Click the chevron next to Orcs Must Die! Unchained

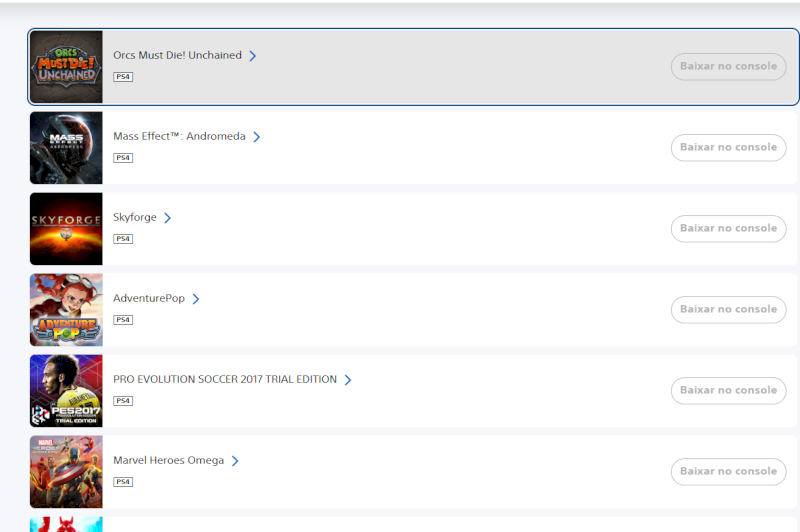pyautogui.click(x=253, y=56)
